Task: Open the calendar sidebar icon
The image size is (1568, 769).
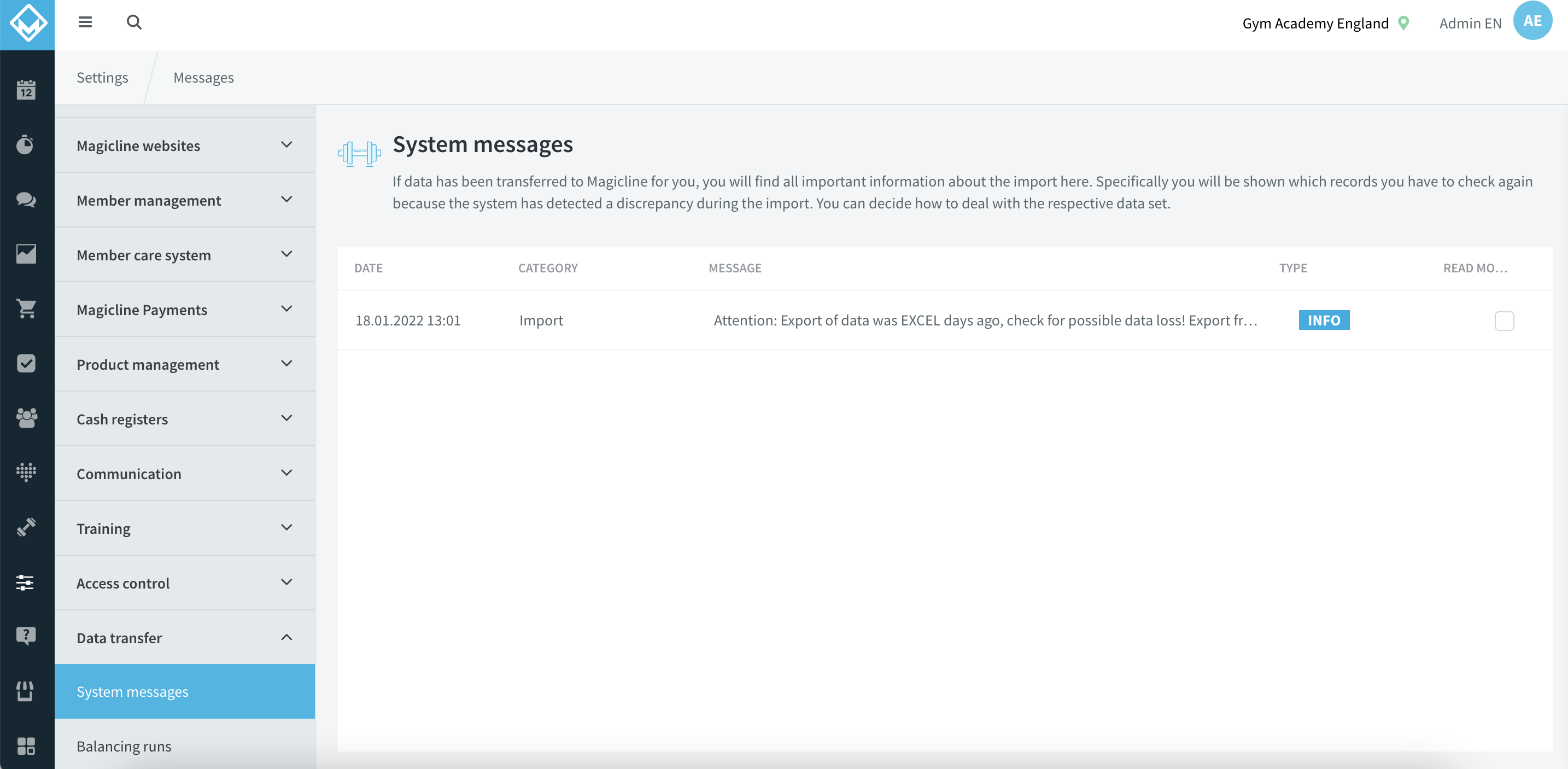Action: click(26, 90)
